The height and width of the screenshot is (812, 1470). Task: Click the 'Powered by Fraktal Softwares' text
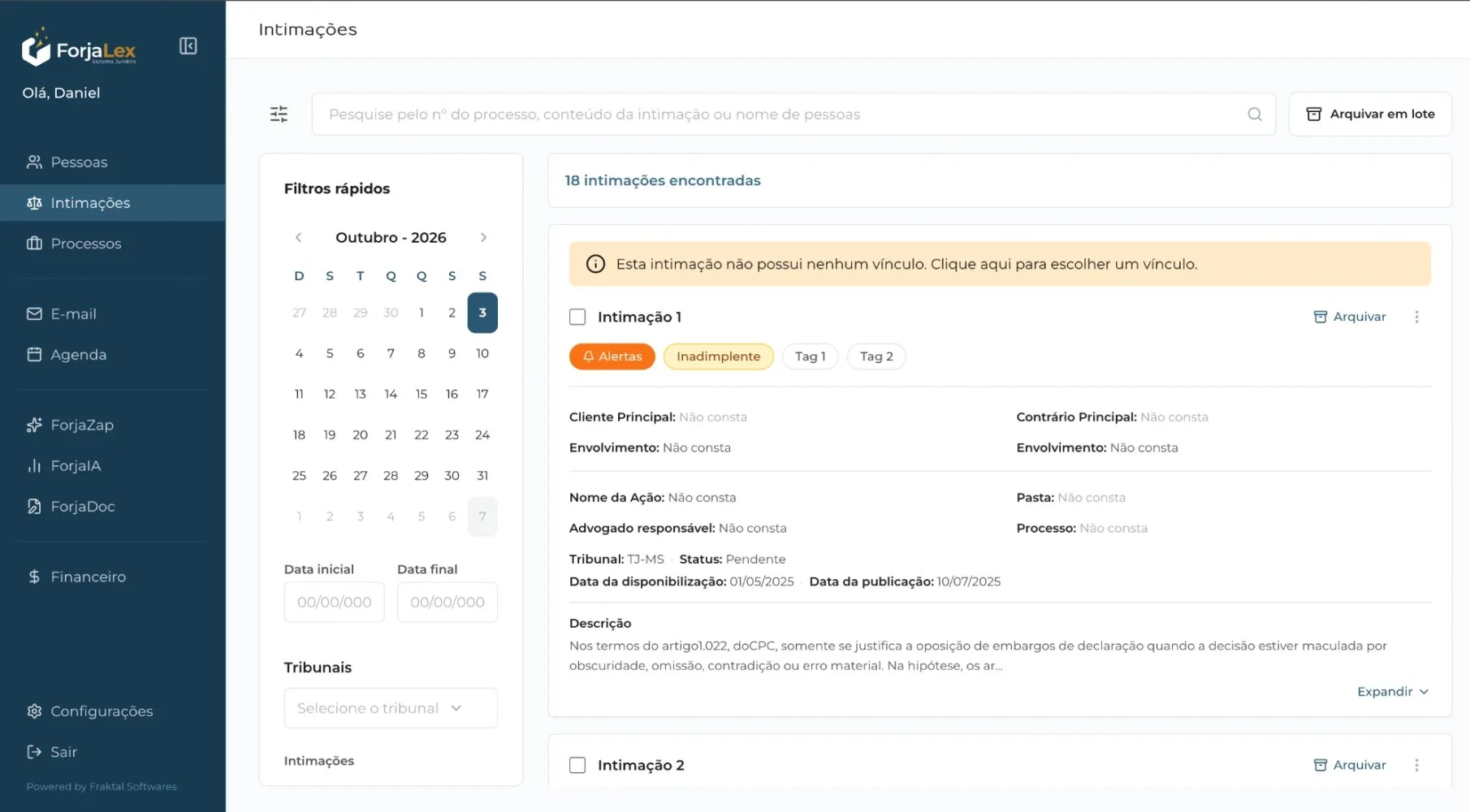[102, 787]
